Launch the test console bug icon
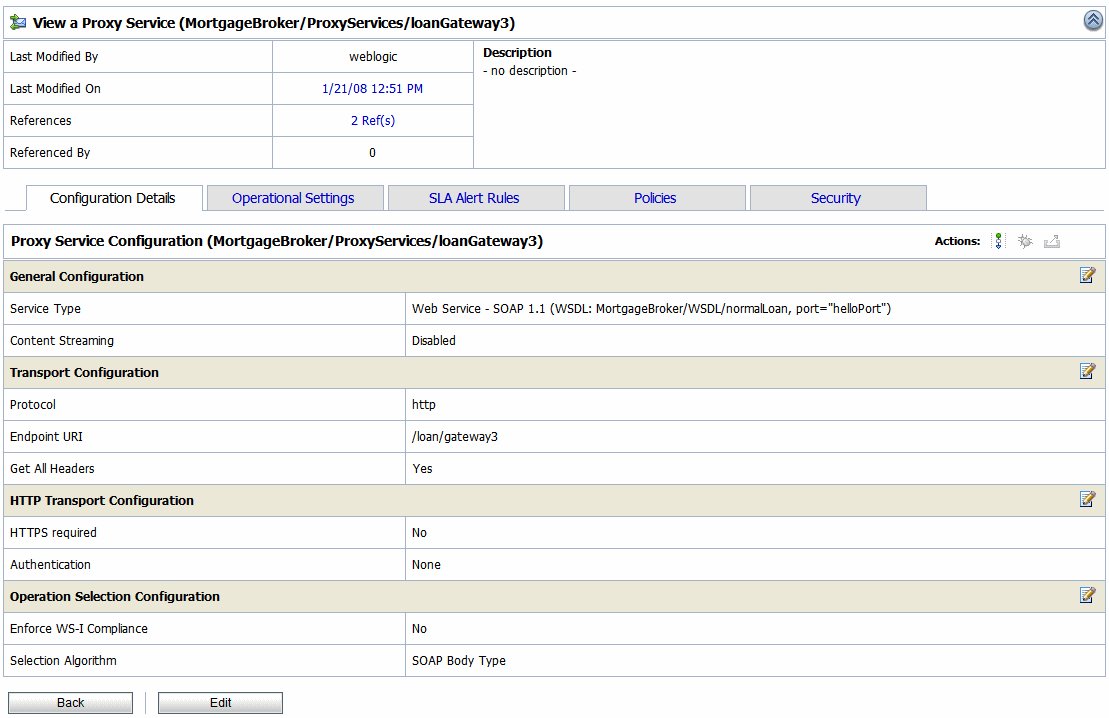This screenshot has height=718, width=1109. (1025, 241)
